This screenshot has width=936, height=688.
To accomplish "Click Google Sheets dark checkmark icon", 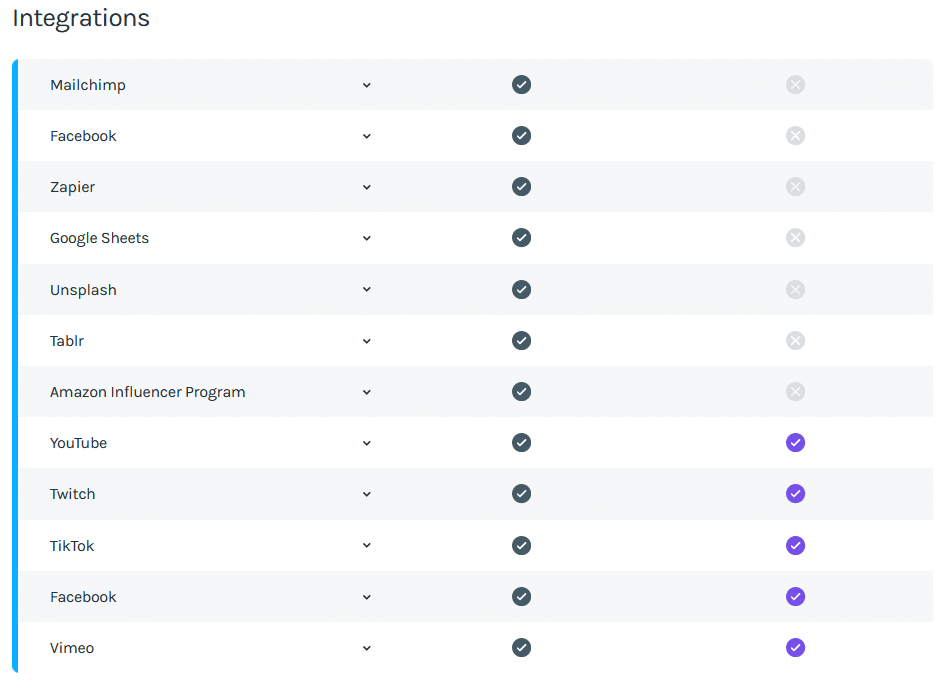I will 521,237.
